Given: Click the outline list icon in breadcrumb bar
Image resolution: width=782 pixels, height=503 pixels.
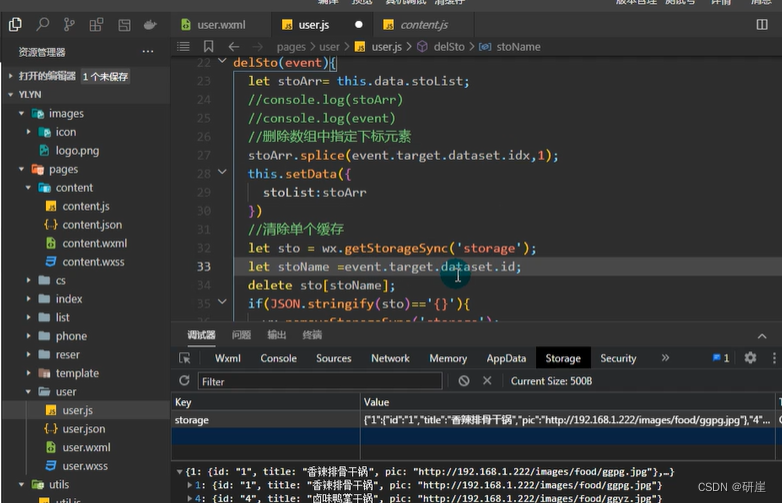Looking at the screenshot, I should 184,46.
